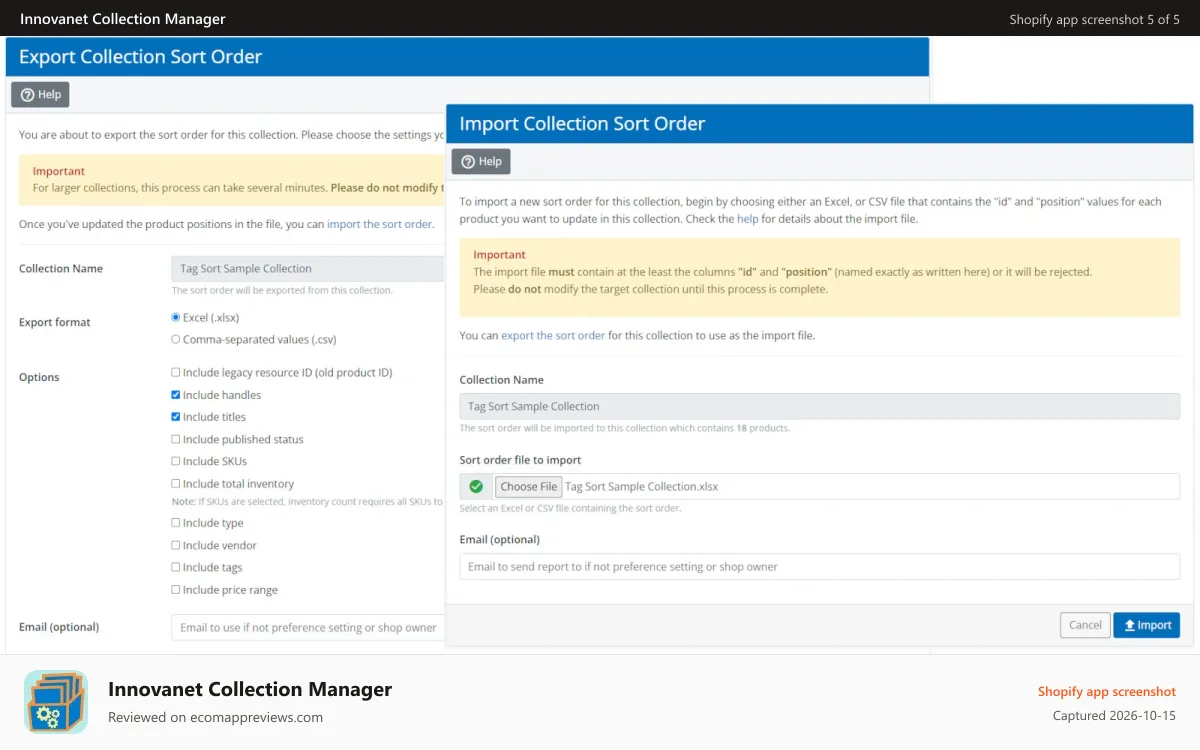
Task: Click the orange 'Shopify app screenshot' caption
Action: [x=1107, y=691]
